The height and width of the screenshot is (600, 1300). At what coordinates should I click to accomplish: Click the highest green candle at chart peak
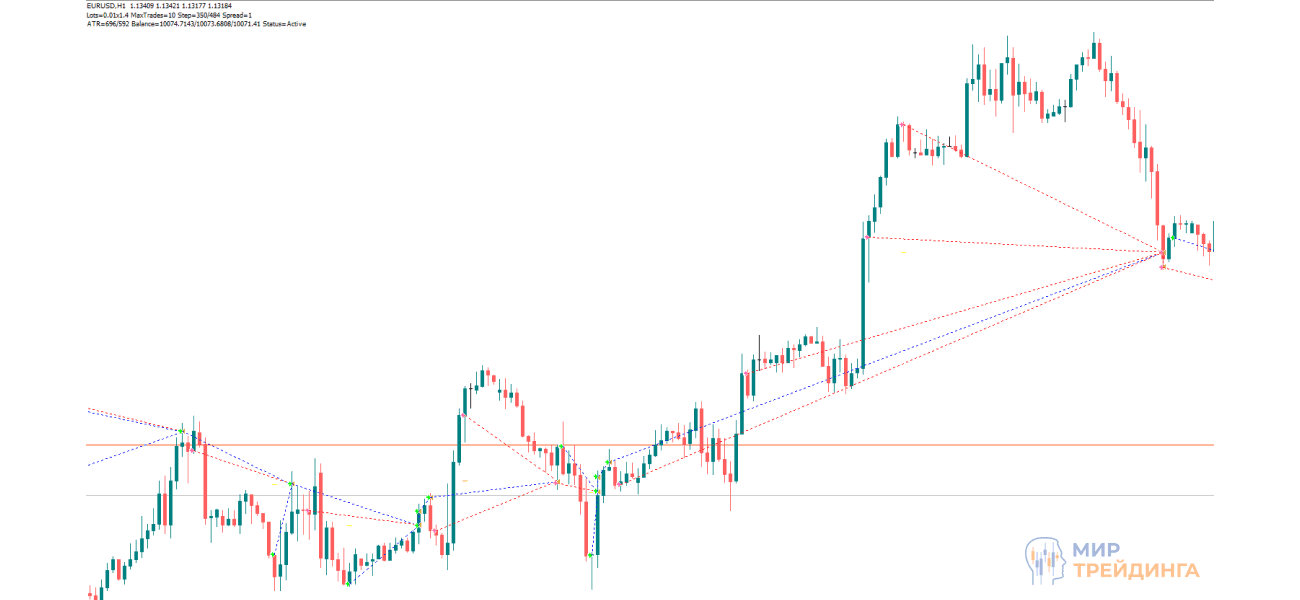(1095, 50)
